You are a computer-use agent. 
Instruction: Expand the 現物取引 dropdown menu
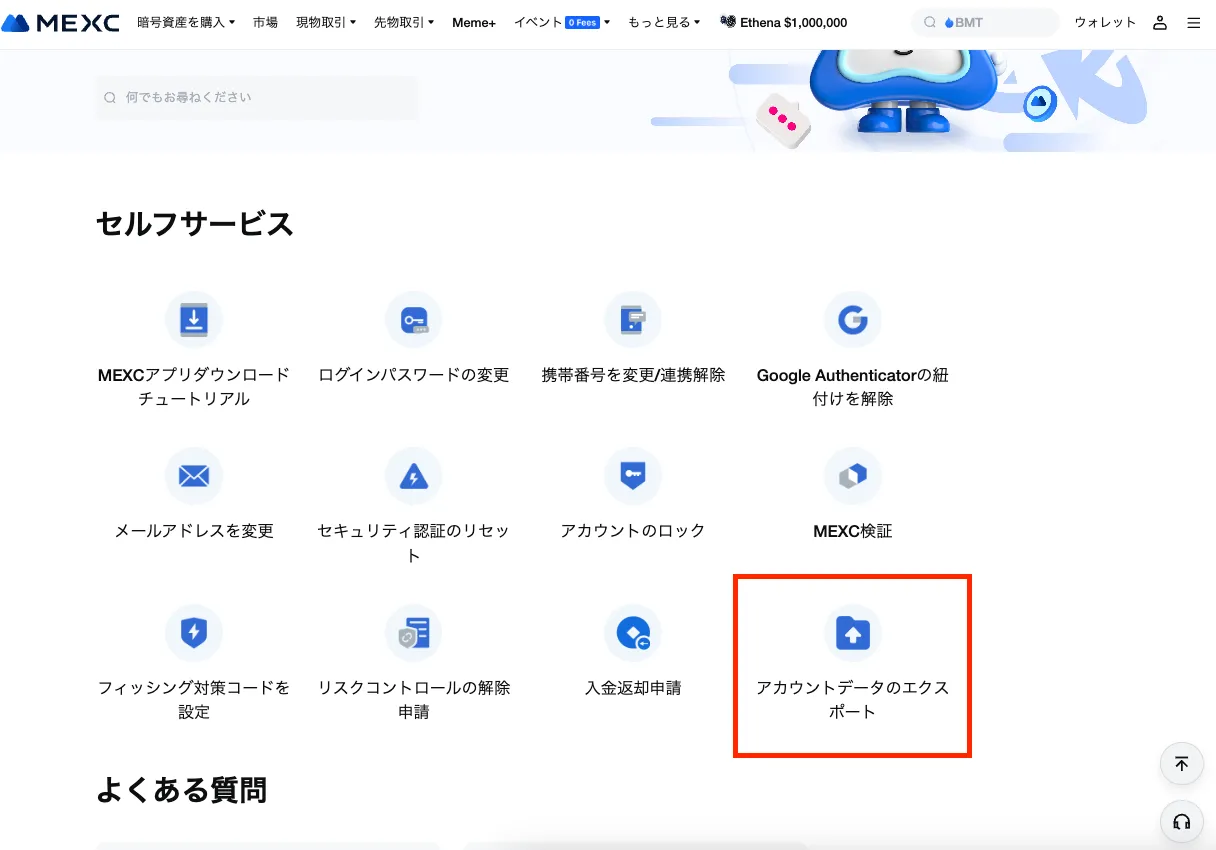326,22
